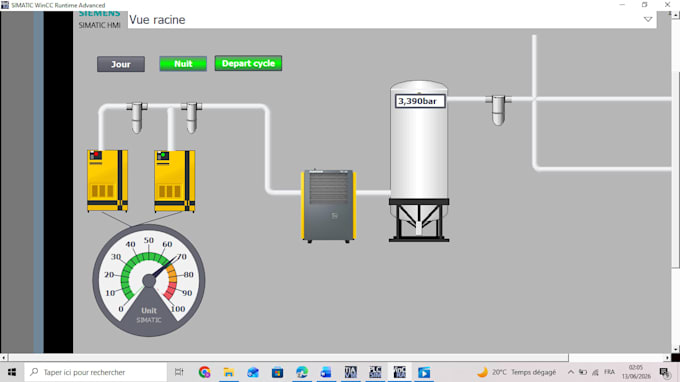Screen dimensions: 680x382
Task: Select the right compressor with green indicator
Action: (175, 180)
